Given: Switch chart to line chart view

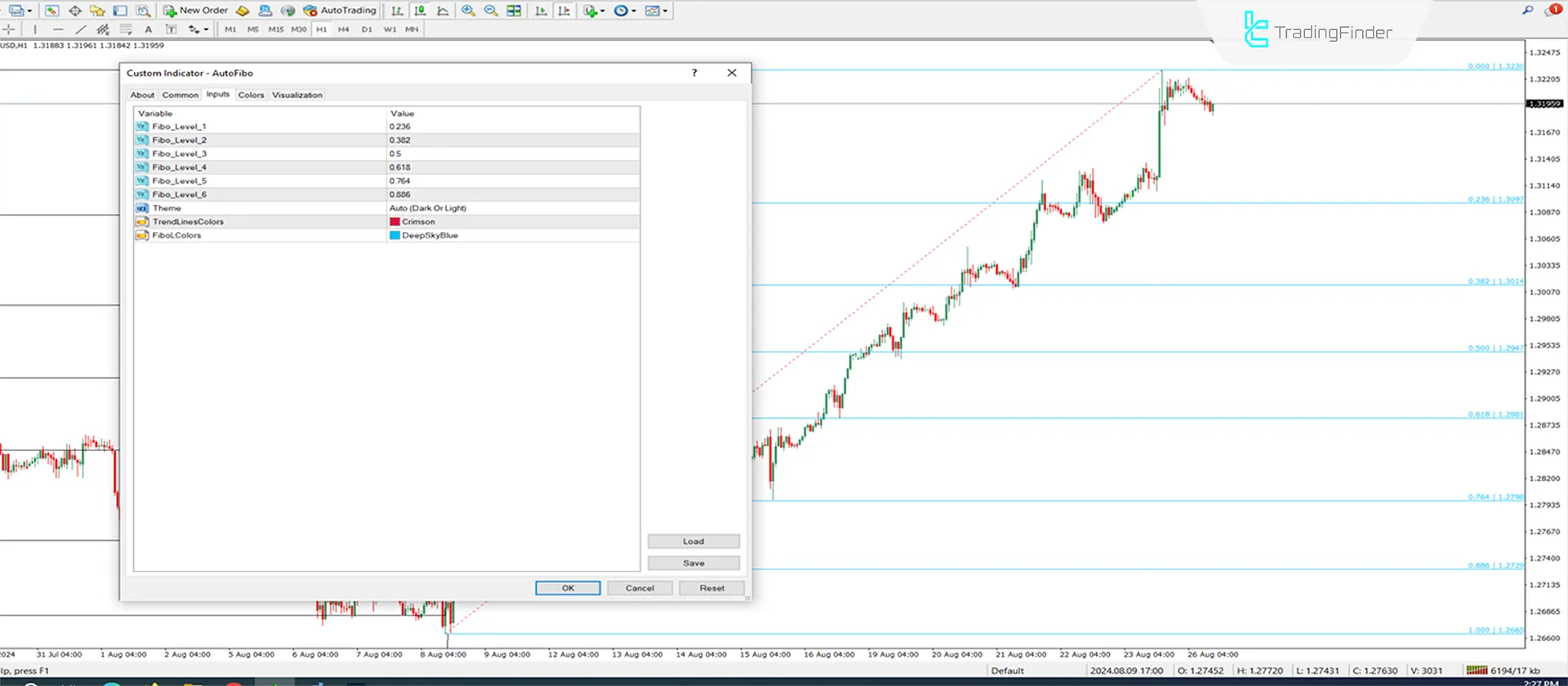Looking at the screenshot, I should pyautogui.click(x=443, y=11).
